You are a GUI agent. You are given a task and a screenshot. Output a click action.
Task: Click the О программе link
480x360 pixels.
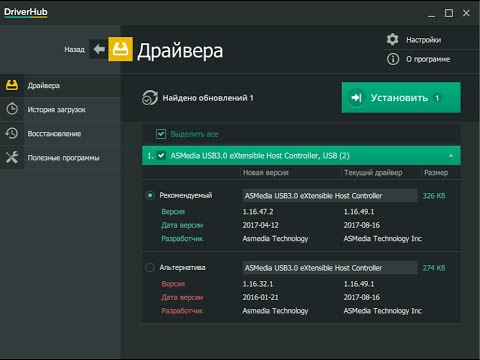[x=428, y=59]
